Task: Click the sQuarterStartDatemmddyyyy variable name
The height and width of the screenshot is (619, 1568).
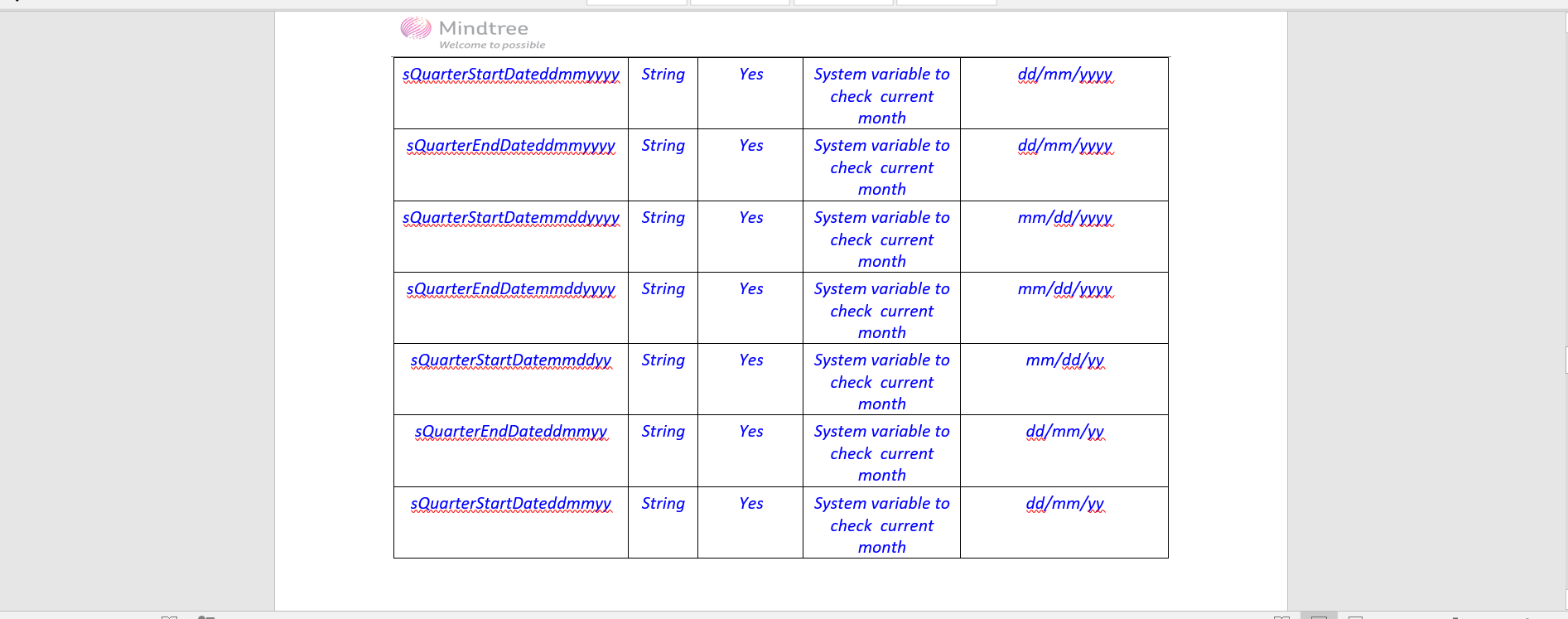Action: (511, 218)
